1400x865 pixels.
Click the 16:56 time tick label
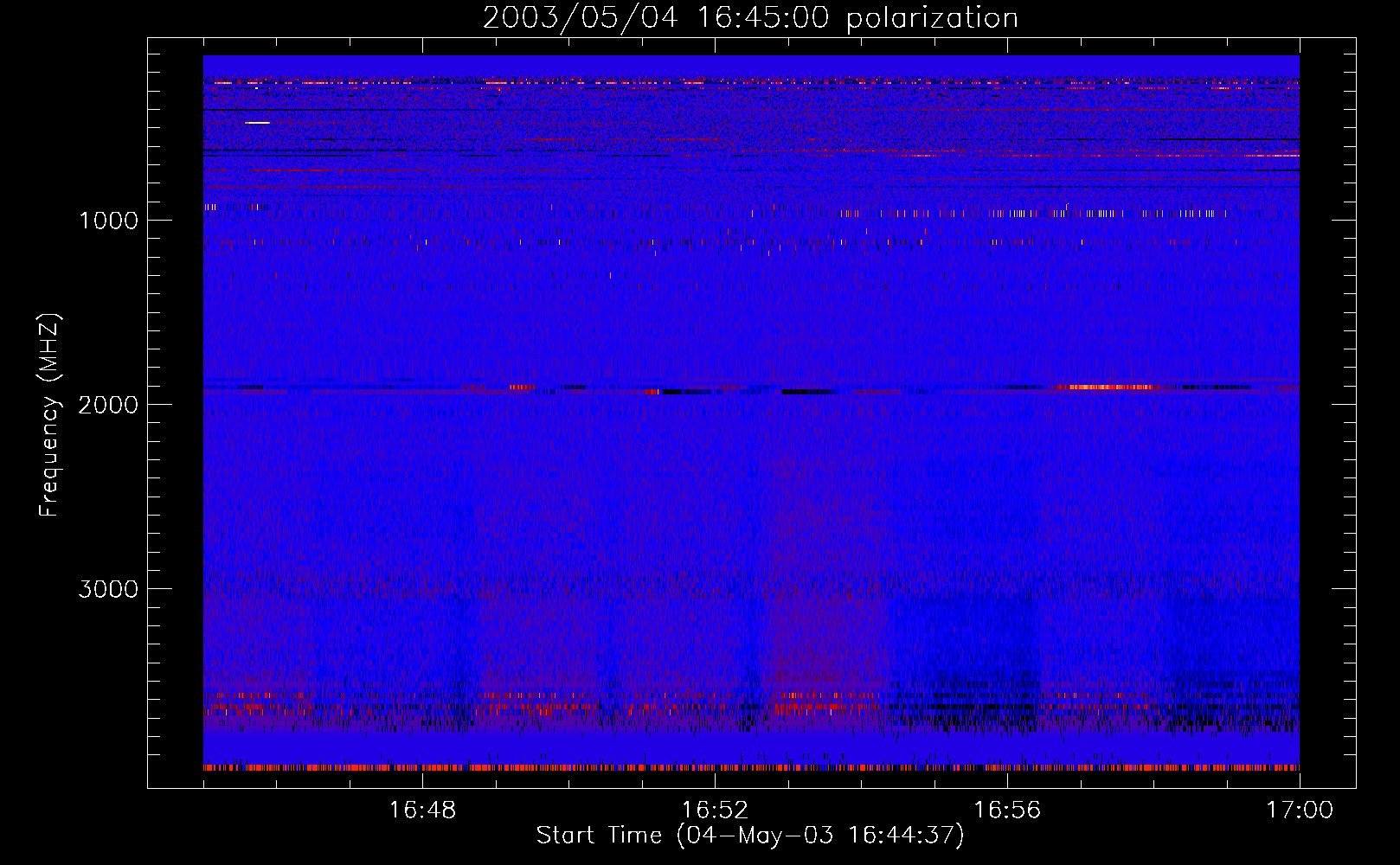(x=1007, y=811)
